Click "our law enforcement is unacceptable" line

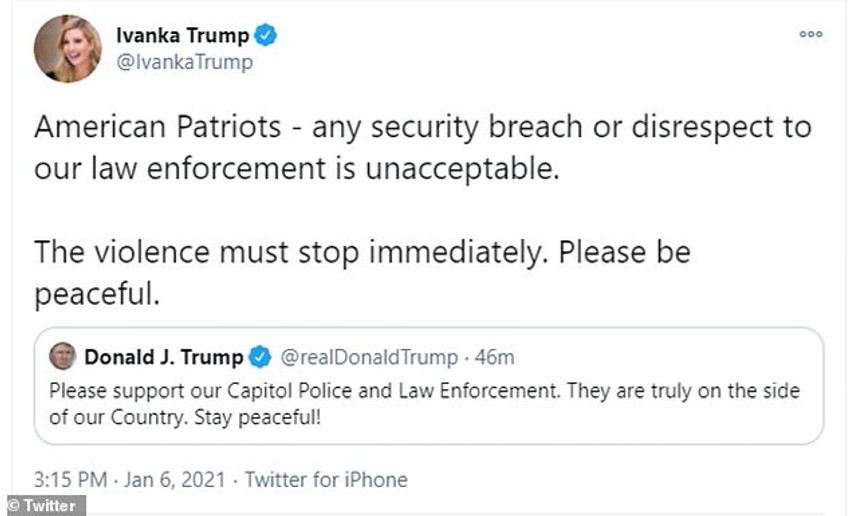click(293, 168)
